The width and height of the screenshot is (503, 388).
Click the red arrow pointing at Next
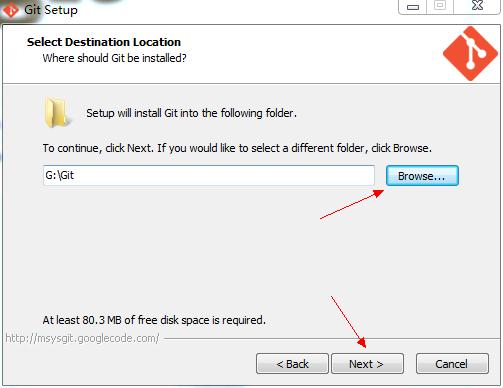coord(348,322)
